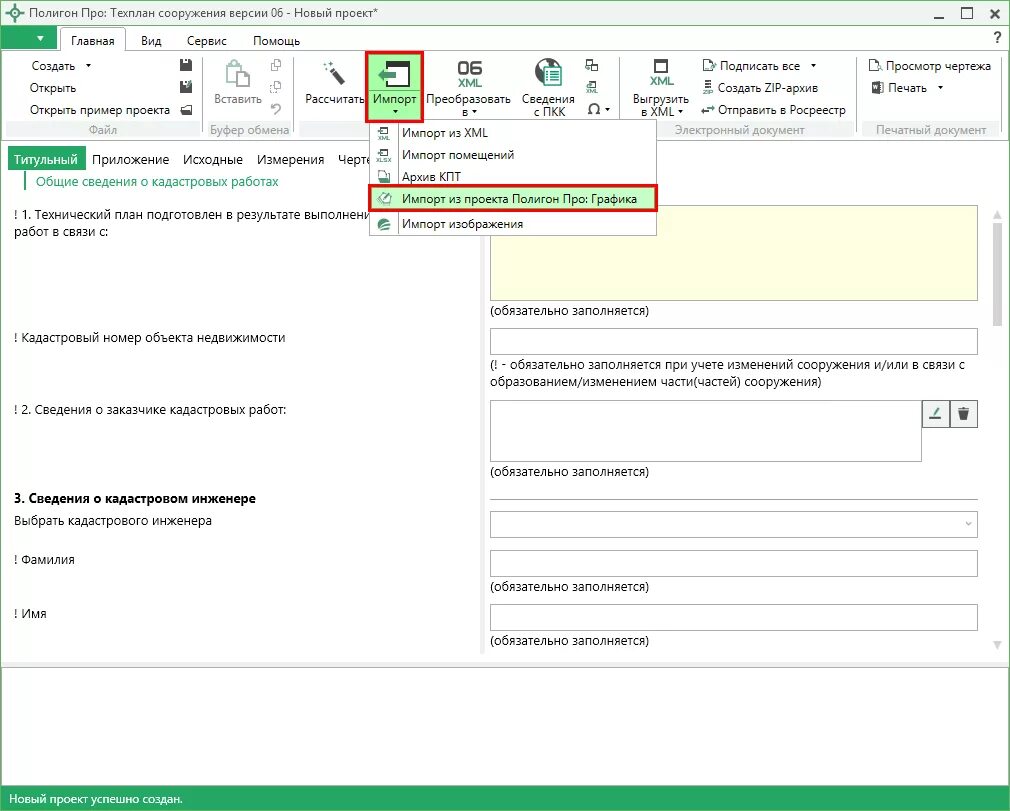Expand the Выгрузить в XML dropdown arrow
Screen dimensions: 1010x811
click(680, 112)
